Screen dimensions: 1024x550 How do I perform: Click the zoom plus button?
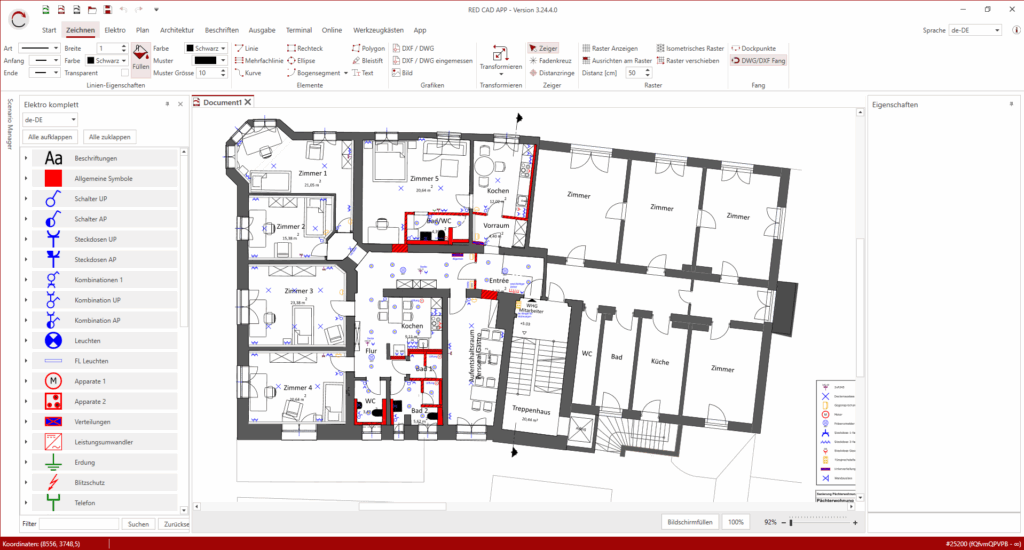tap(855, 523)
